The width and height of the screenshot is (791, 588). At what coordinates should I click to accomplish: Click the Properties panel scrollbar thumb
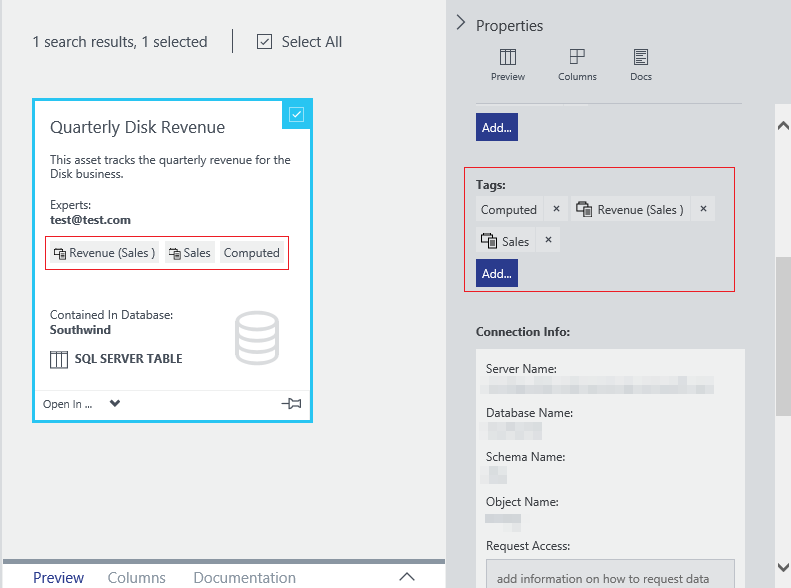point(783,336)
